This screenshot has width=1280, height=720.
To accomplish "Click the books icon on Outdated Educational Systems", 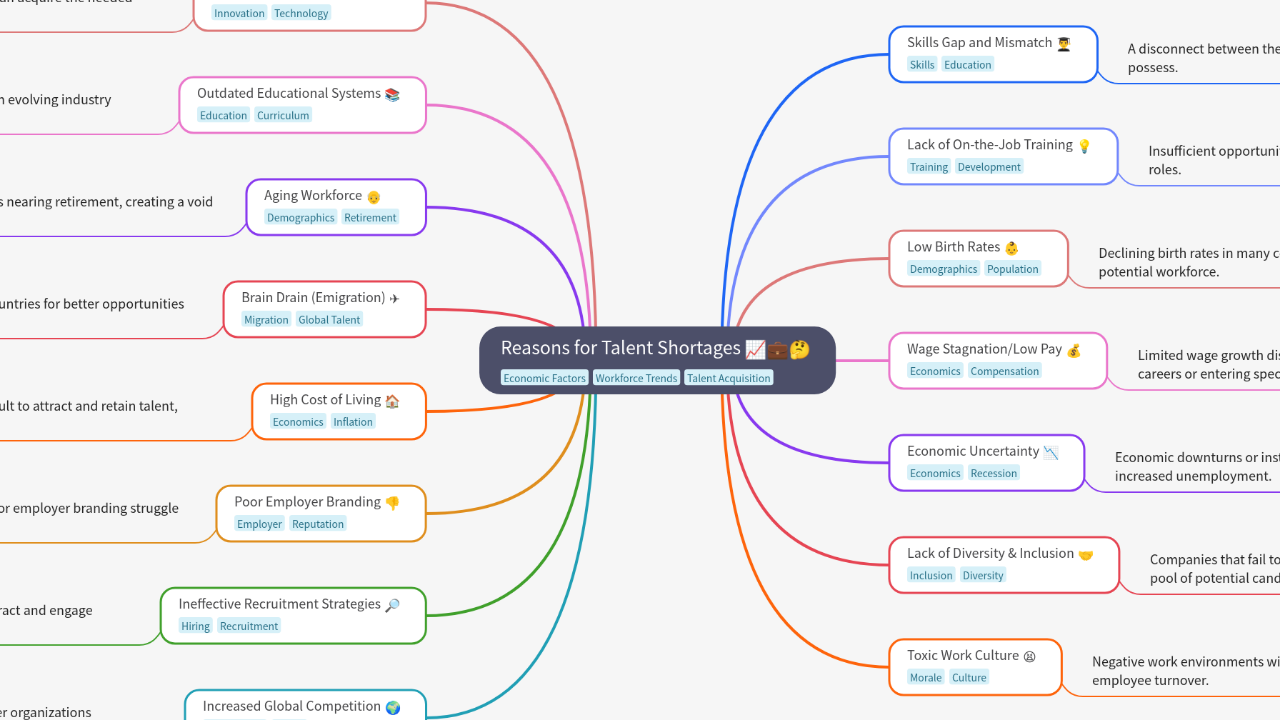I will [392, 94].
